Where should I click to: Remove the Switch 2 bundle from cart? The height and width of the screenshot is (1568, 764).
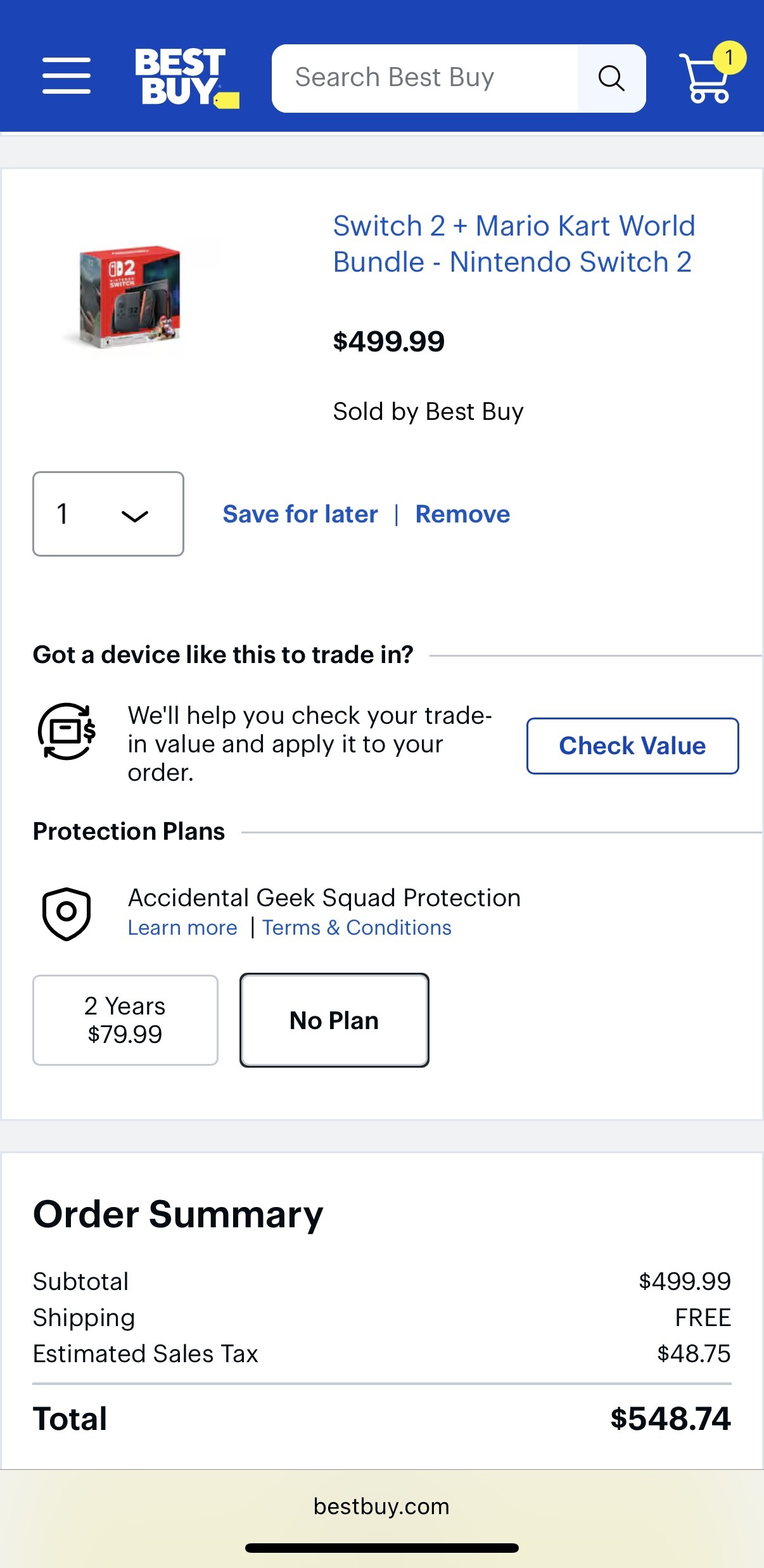(462, 514)
